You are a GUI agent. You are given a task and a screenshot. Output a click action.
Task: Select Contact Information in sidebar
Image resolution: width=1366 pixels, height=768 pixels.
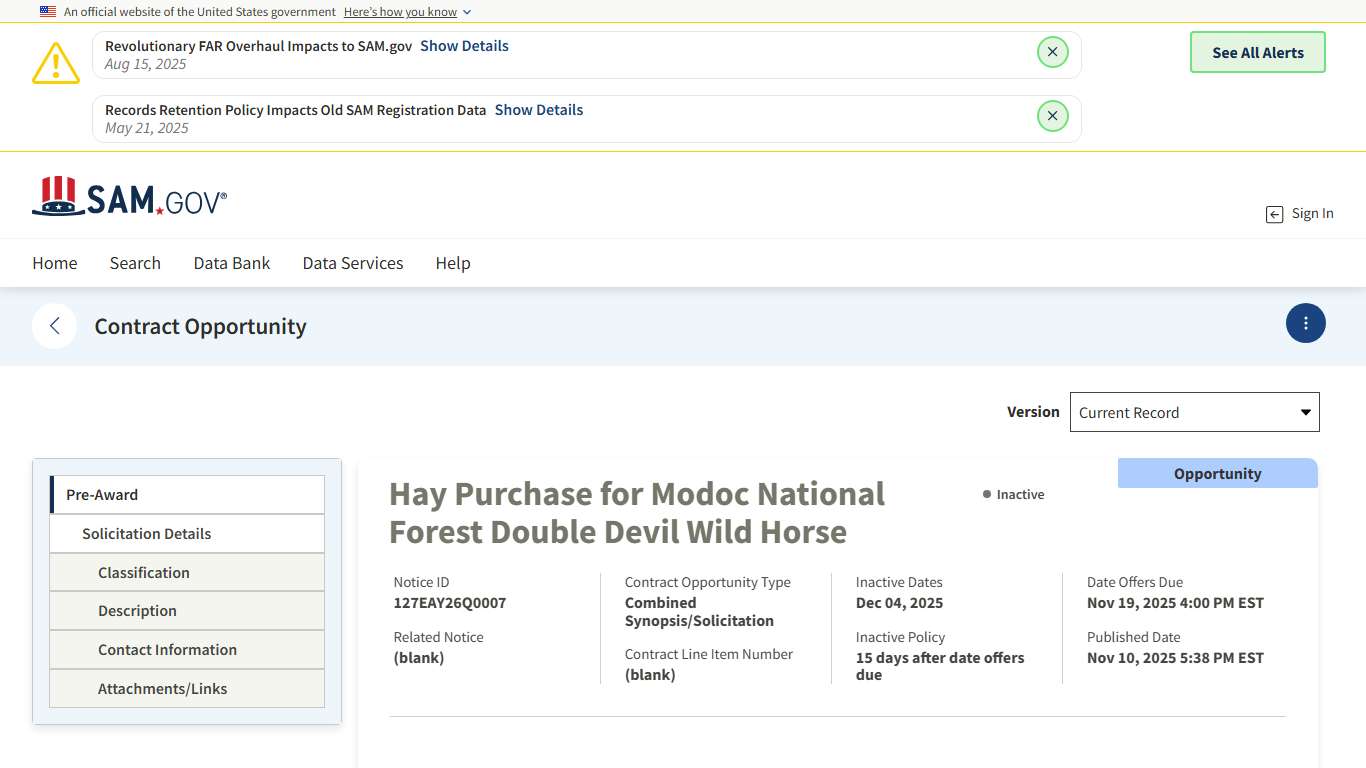tap(187, 650)
